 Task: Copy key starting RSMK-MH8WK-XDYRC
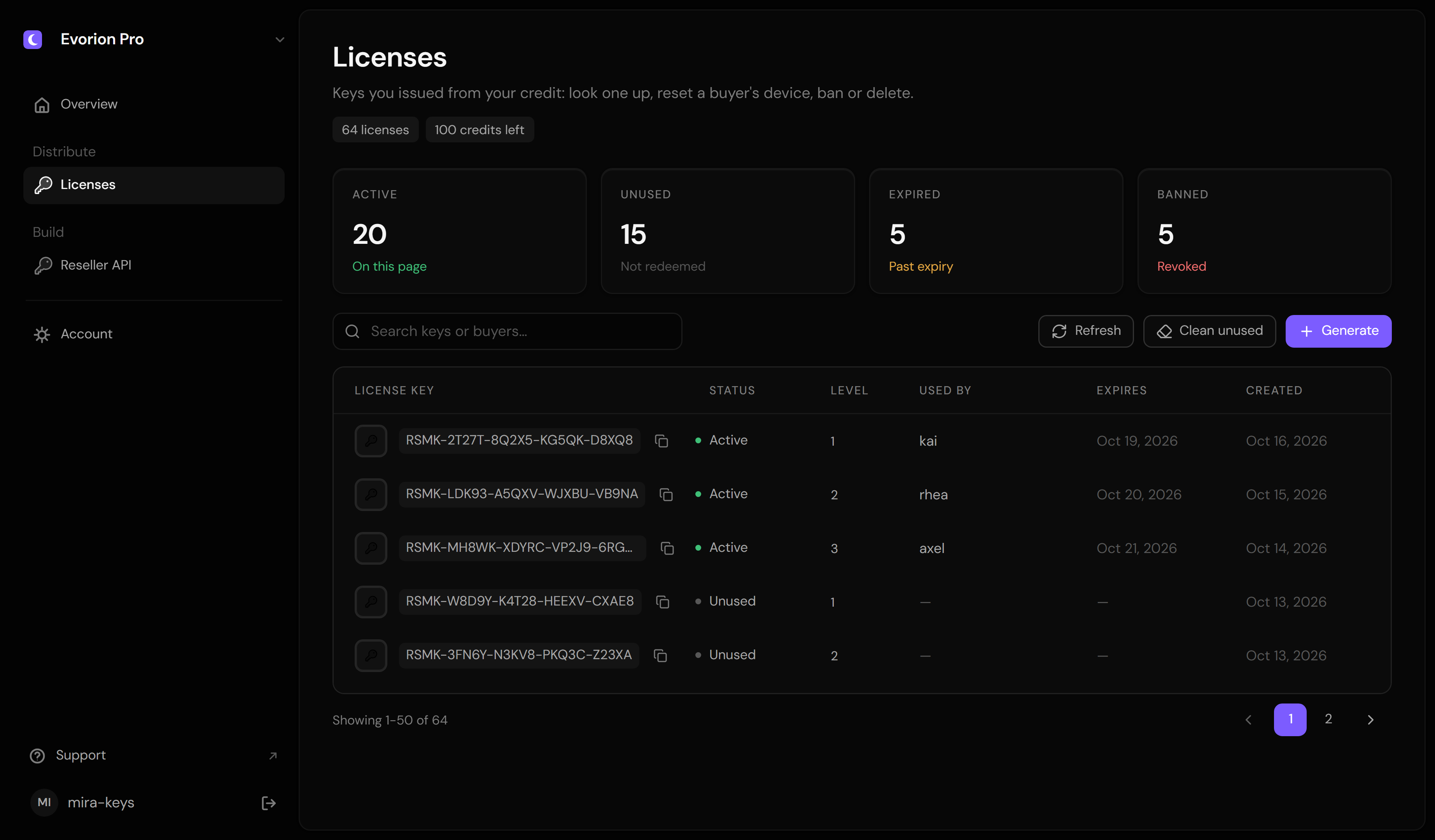(x=667, y=548)
